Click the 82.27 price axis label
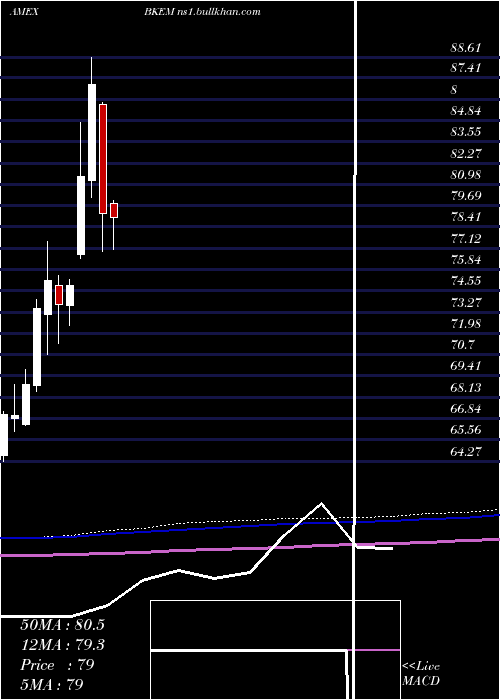 pyautogui.click(x=466, y=154)
